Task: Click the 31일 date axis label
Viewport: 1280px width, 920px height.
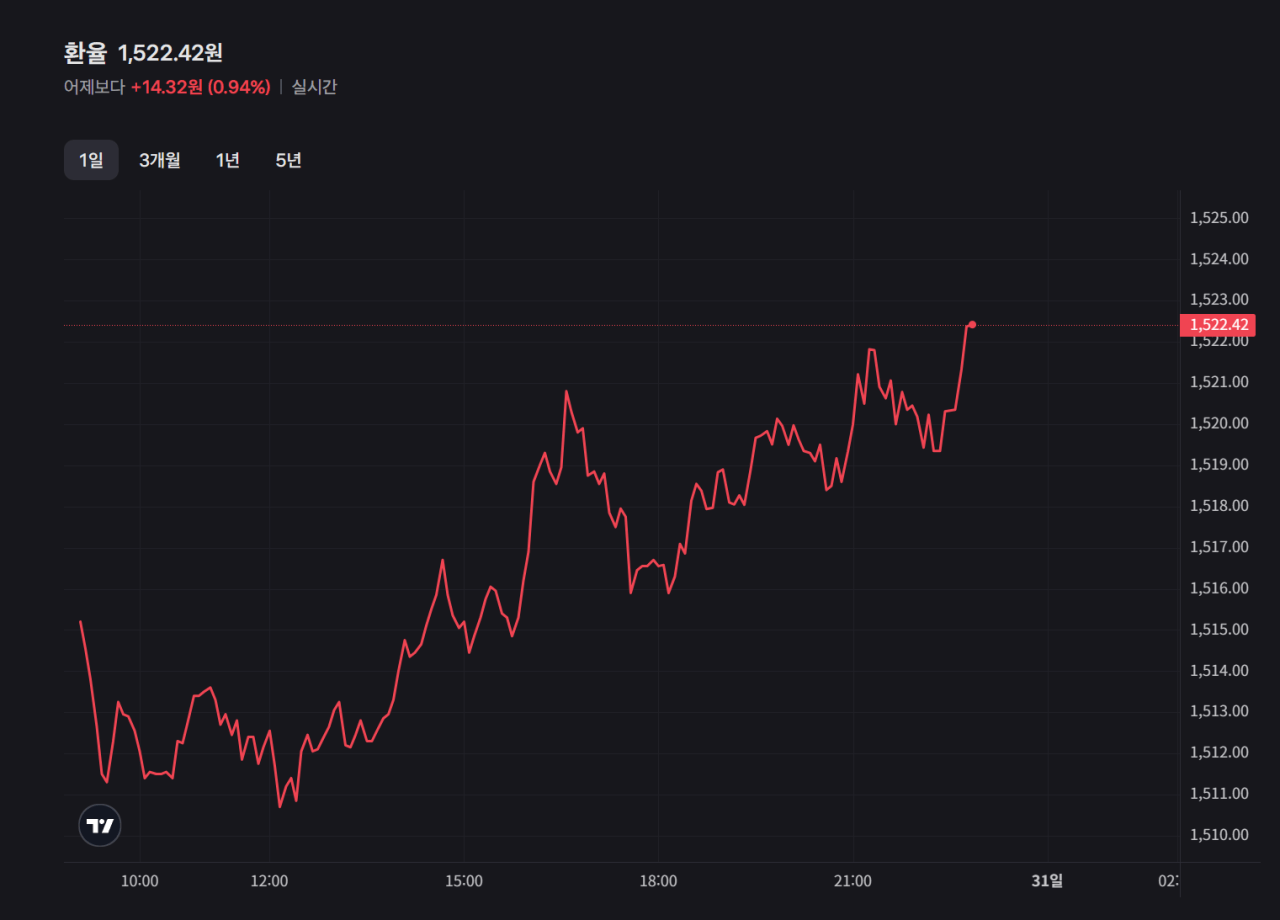Action: tap(1047, 881)
